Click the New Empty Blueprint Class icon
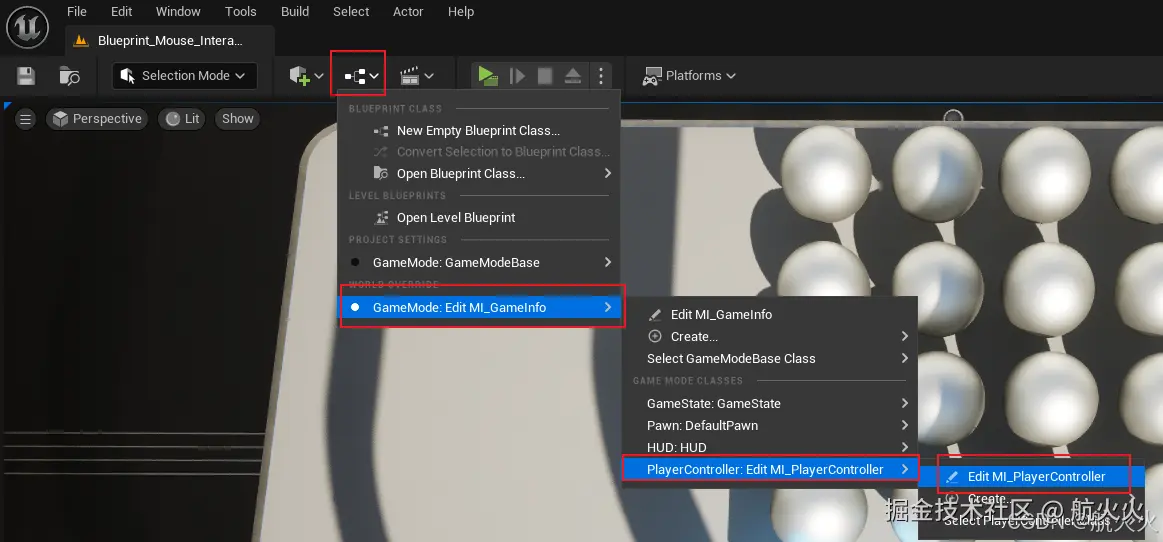 pyautogui.click(x=381, y=130)
